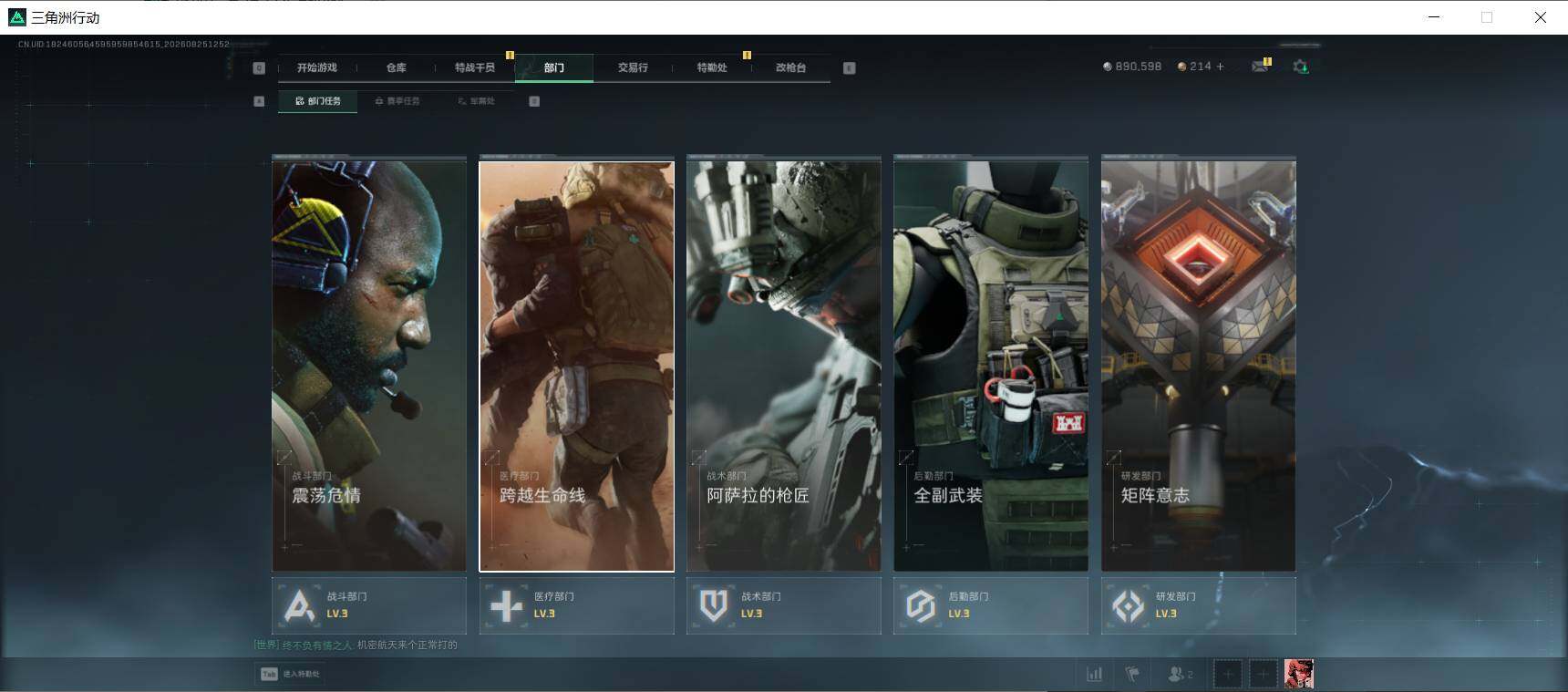
Task: Open the mailbox envelope icon
Action: pos(1261,66)
